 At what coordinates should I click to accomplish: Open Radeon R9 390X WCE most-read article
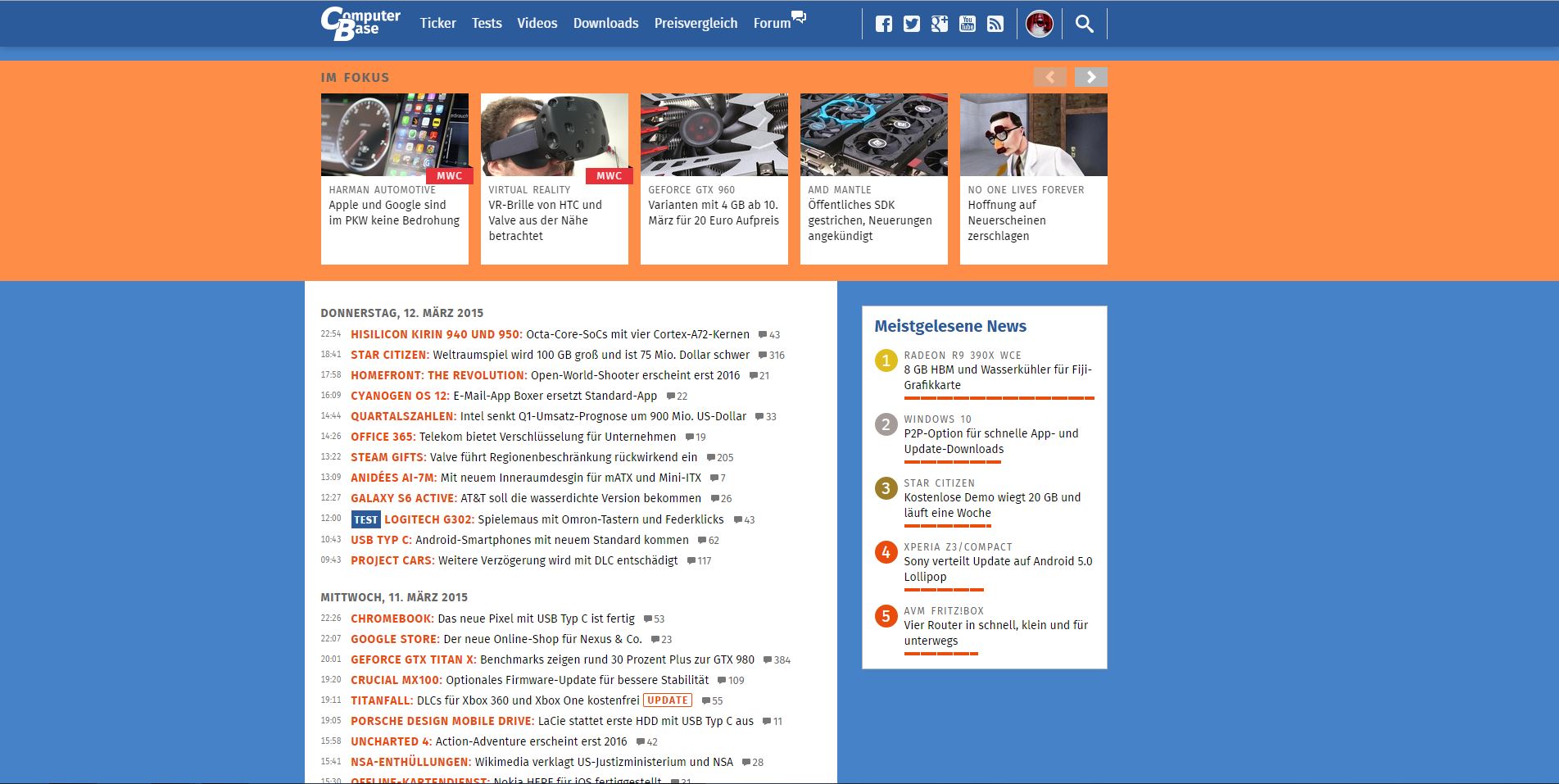point(998,377)
